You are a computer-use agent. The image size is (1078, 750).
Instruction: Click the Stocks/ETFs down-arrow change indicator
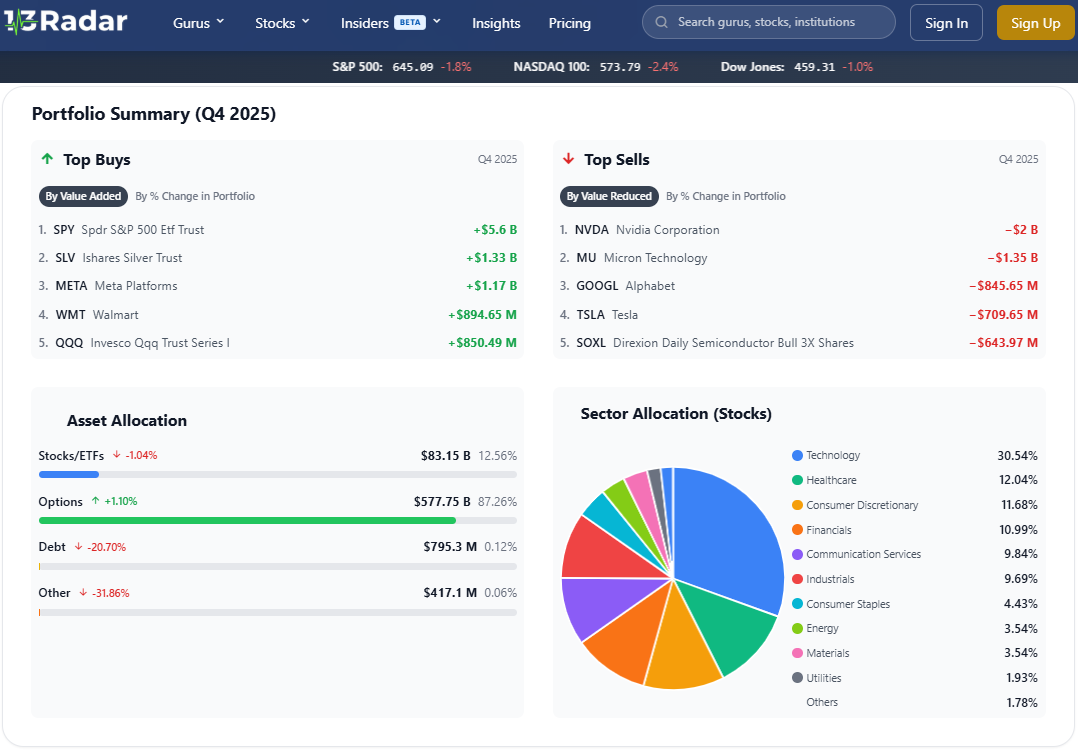coord(135,455)
